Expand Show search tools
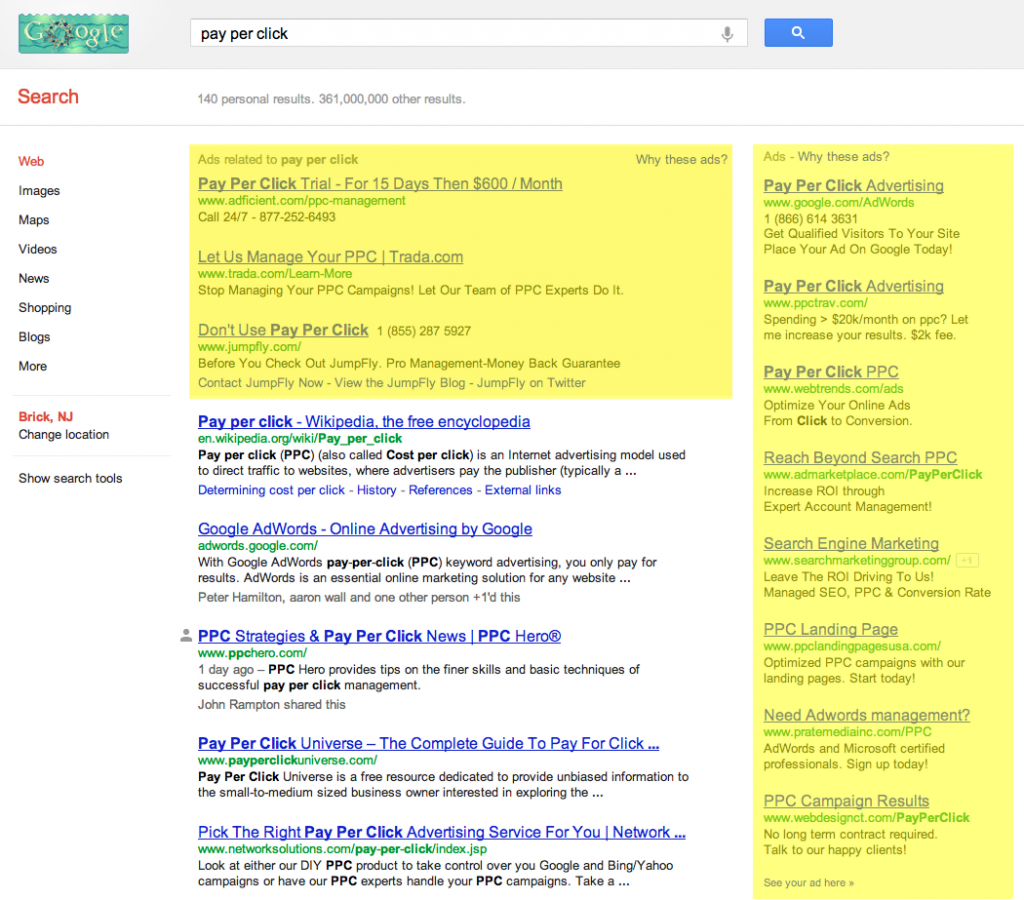Image resolution: width=1024 pixels, height=900 pixels. coord(71,478)
